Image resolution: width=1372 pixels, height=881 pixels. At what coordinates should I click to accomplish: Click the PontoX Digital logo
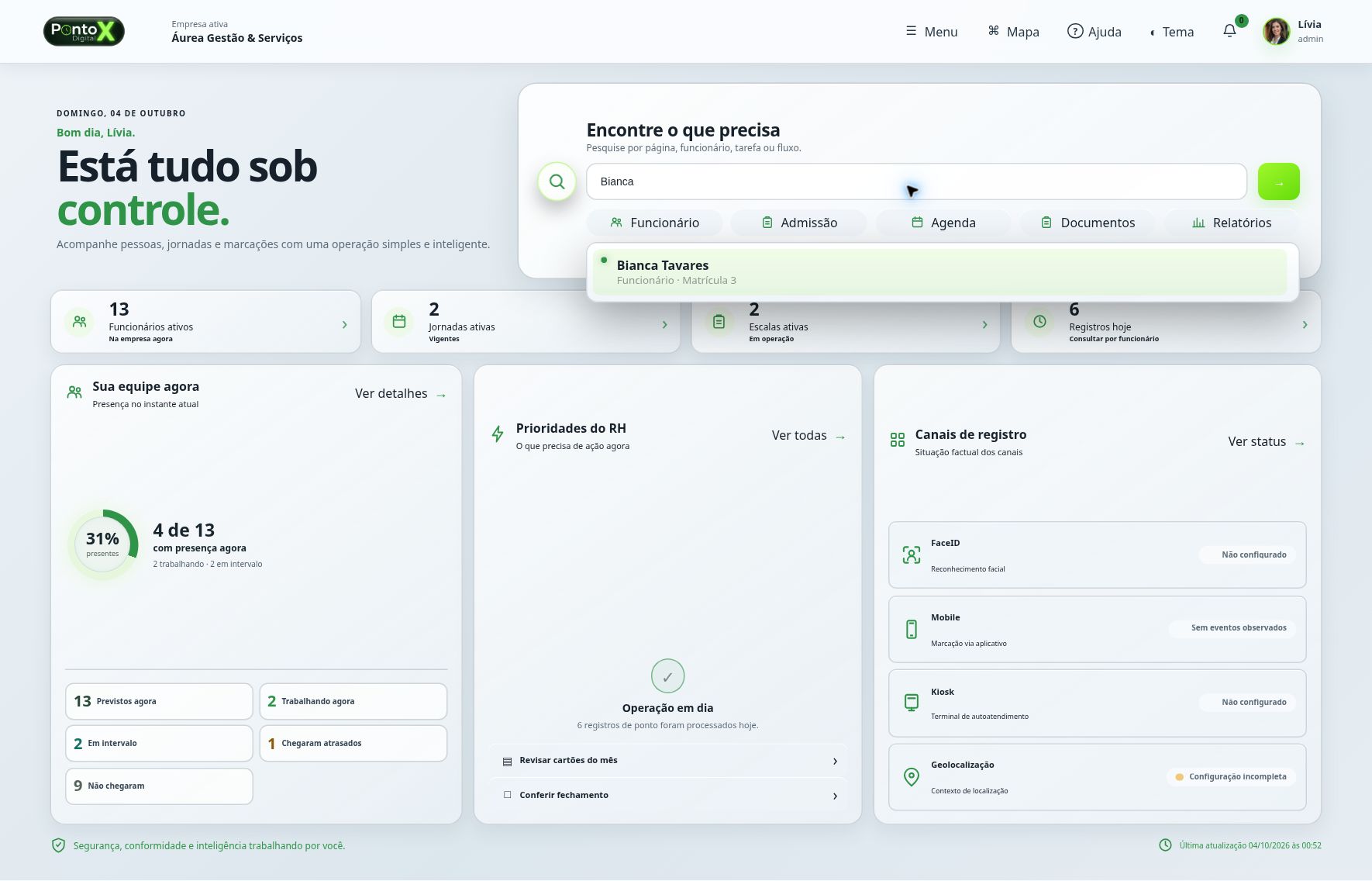[x=84, y=31]
